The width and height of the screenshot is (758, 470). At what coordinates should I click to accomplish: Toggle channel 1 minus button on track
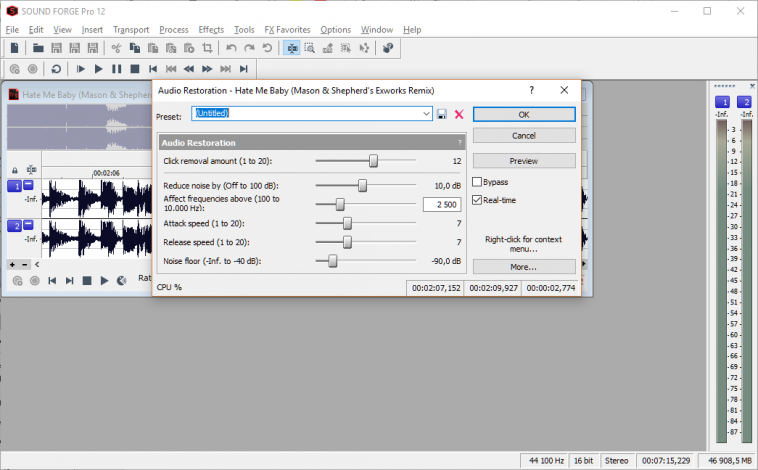pyautogui.click(x=28, y=185)
